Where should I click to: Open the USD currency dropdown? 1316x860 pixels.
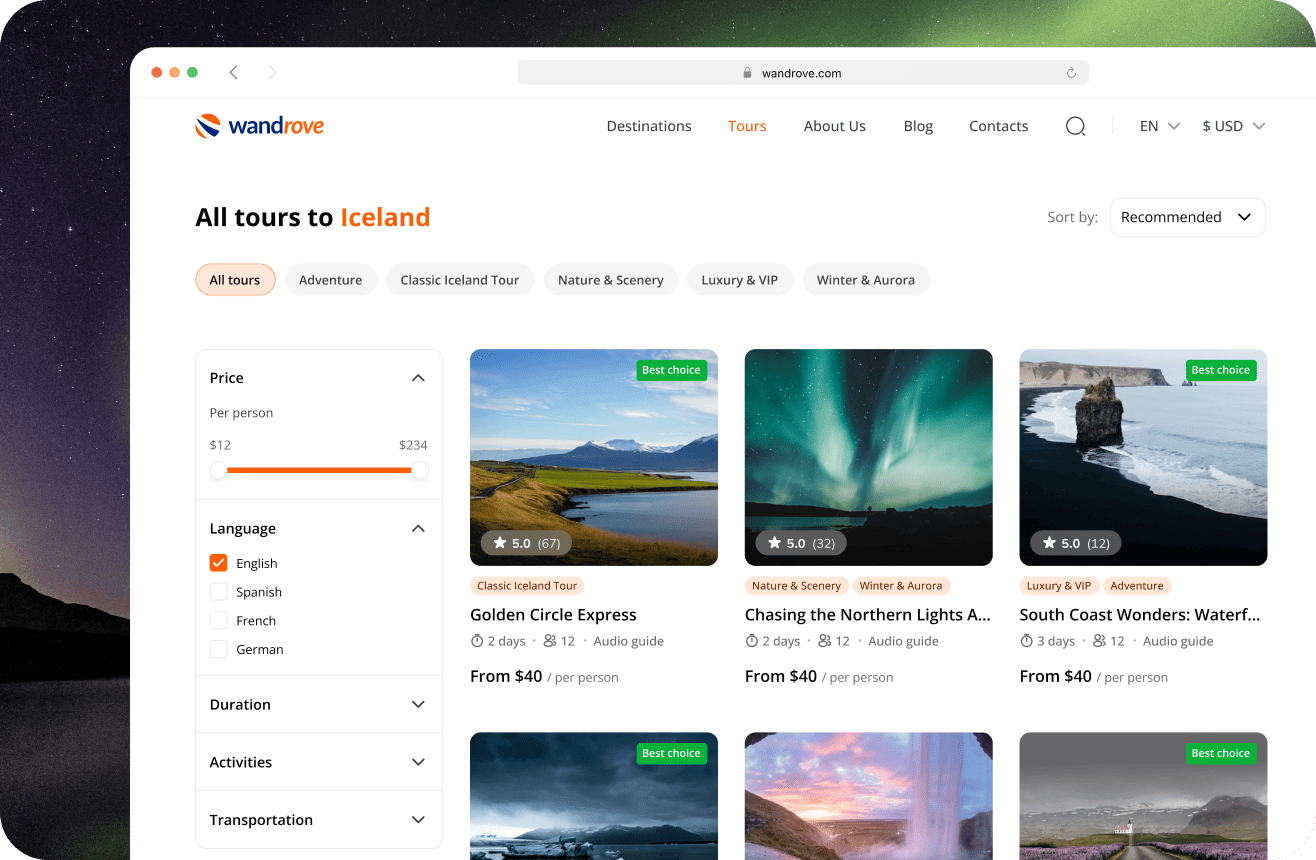(1233, 126)
